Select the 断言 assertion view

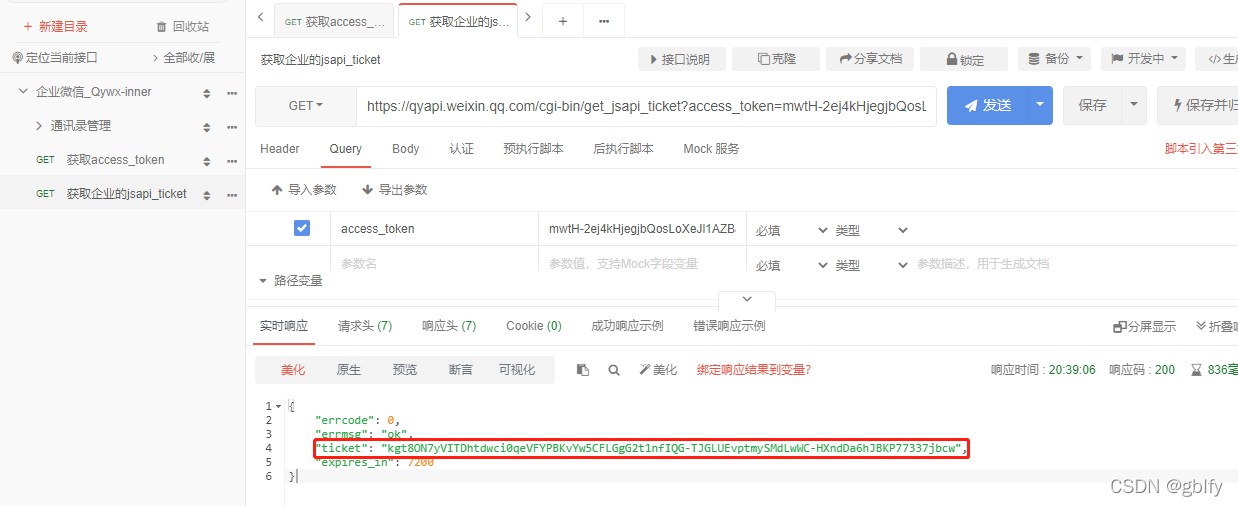461,370
